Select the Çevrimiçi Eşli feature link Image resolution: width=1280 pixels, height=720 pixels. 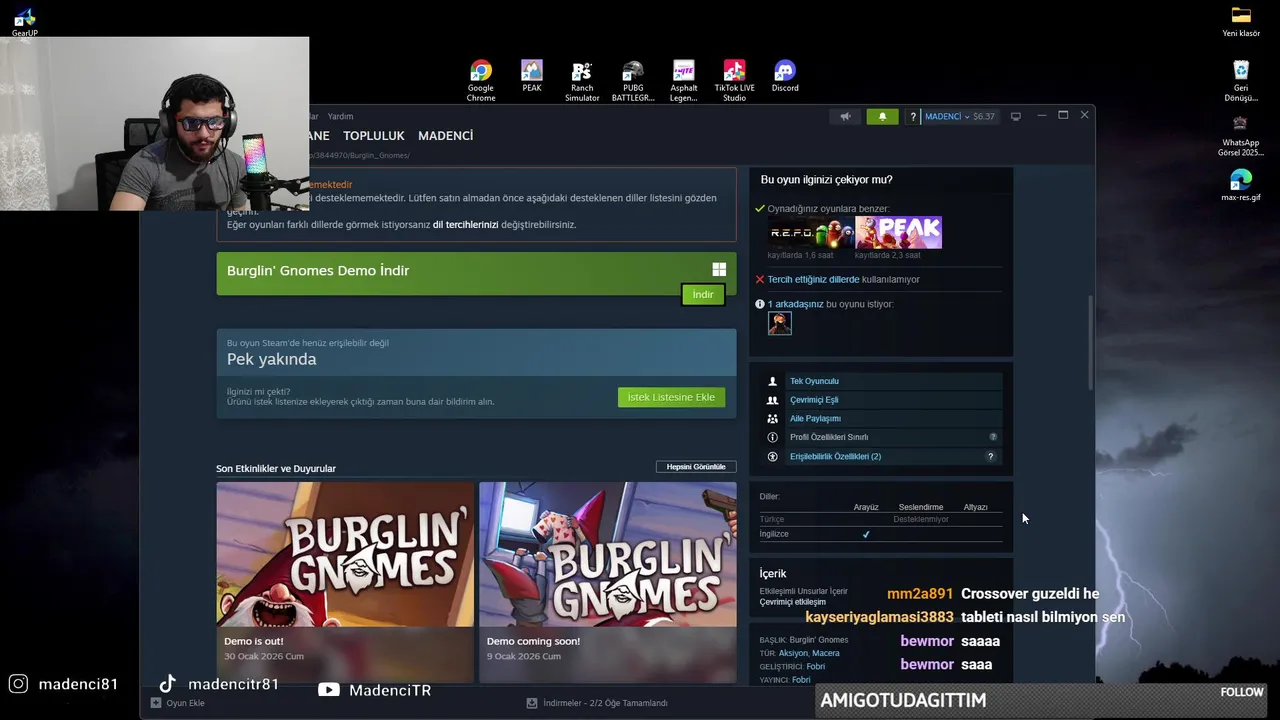(814, 400)
